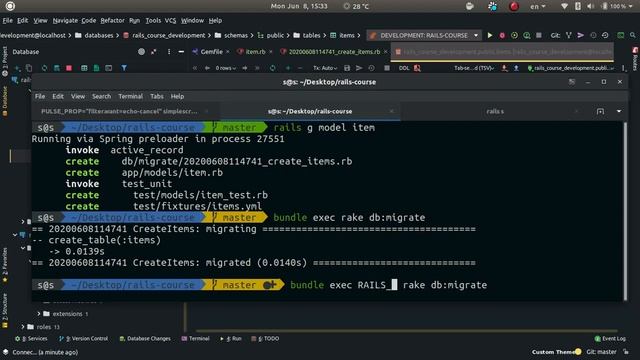Switch to 20200608114741_create_items.rb tab
The width and height of the screenshot is (640, 360).
coord(334,52)
